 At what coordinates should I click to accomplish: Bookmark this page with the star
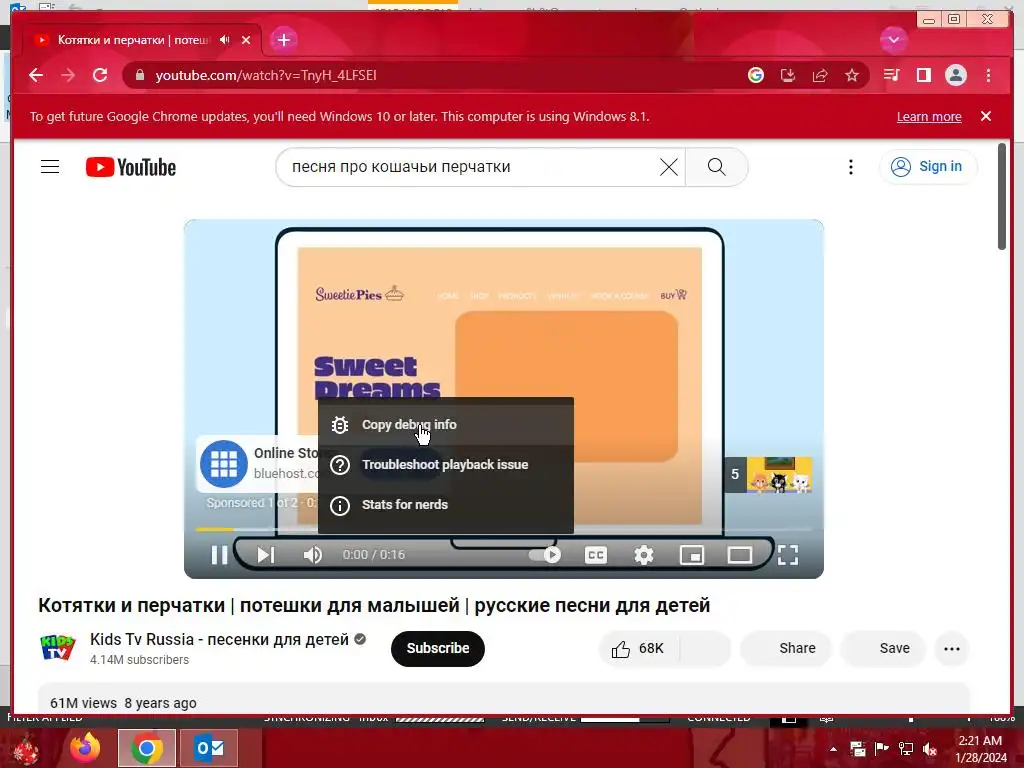(x=852, y=75)
